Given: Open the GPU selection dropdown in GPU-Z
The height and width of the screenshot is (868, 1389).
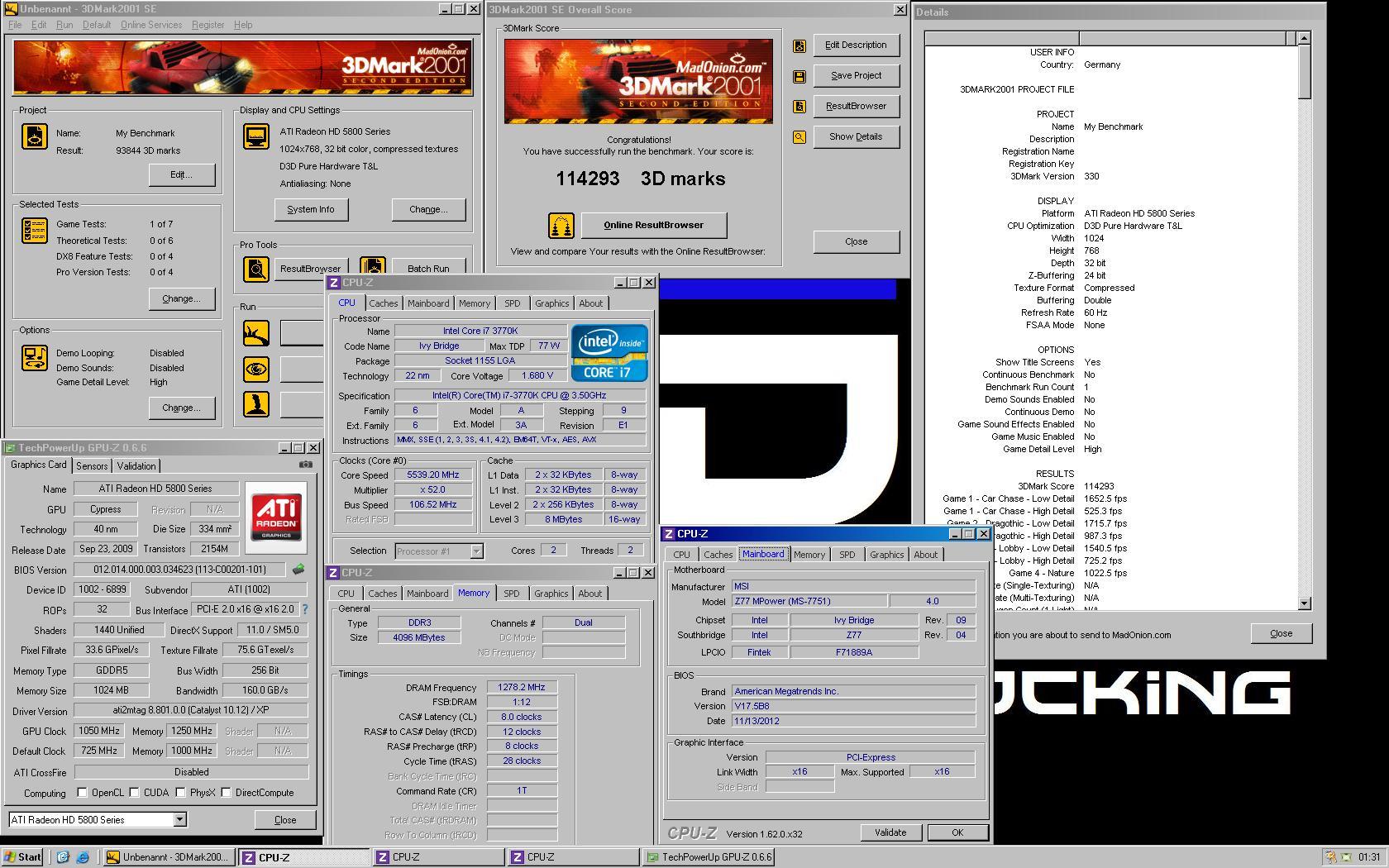Looking at the screenshot, I should (179, 819).
